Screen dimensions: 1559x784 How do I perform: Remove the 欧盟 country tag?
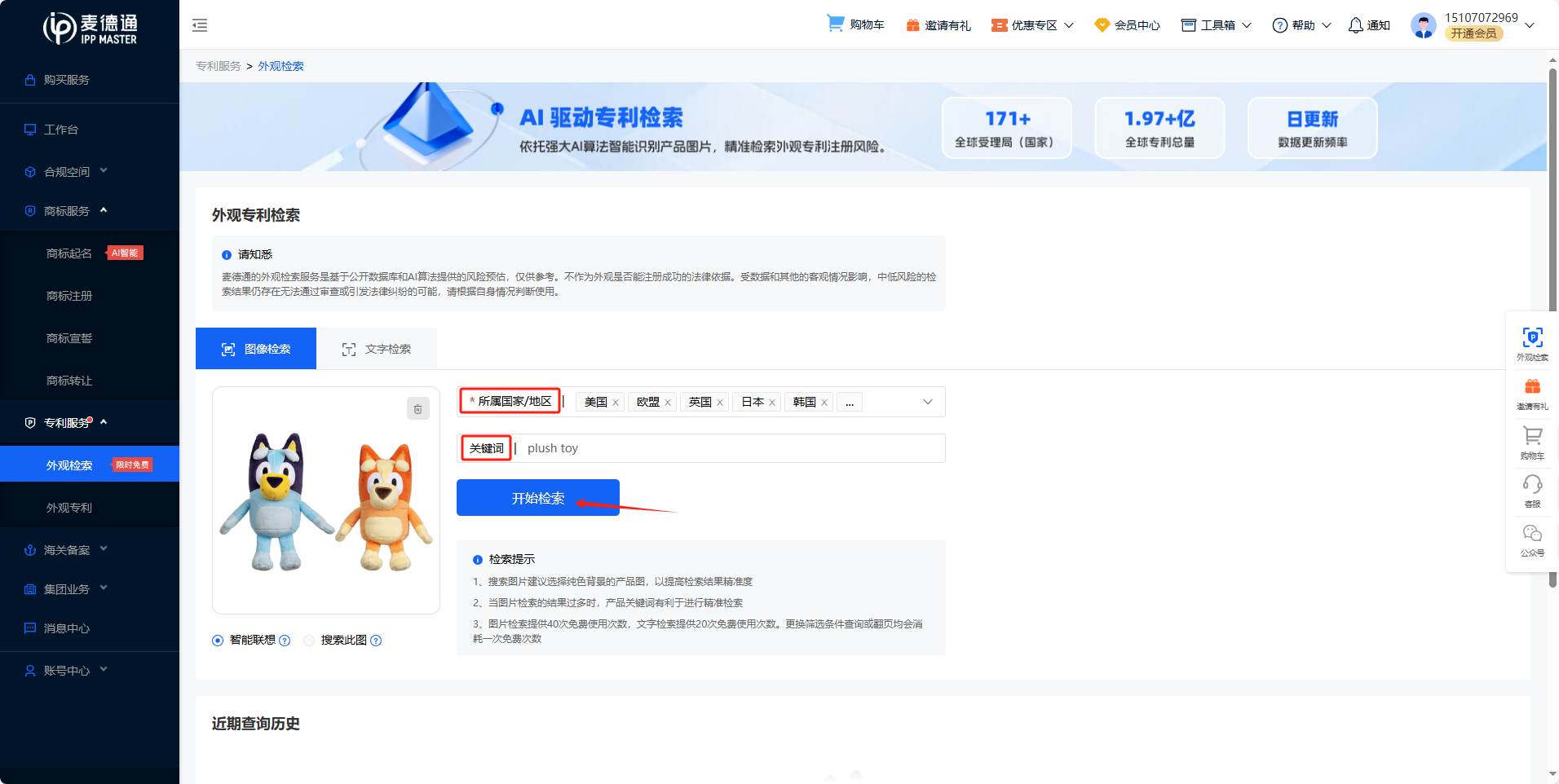click(x=668, y=403)
